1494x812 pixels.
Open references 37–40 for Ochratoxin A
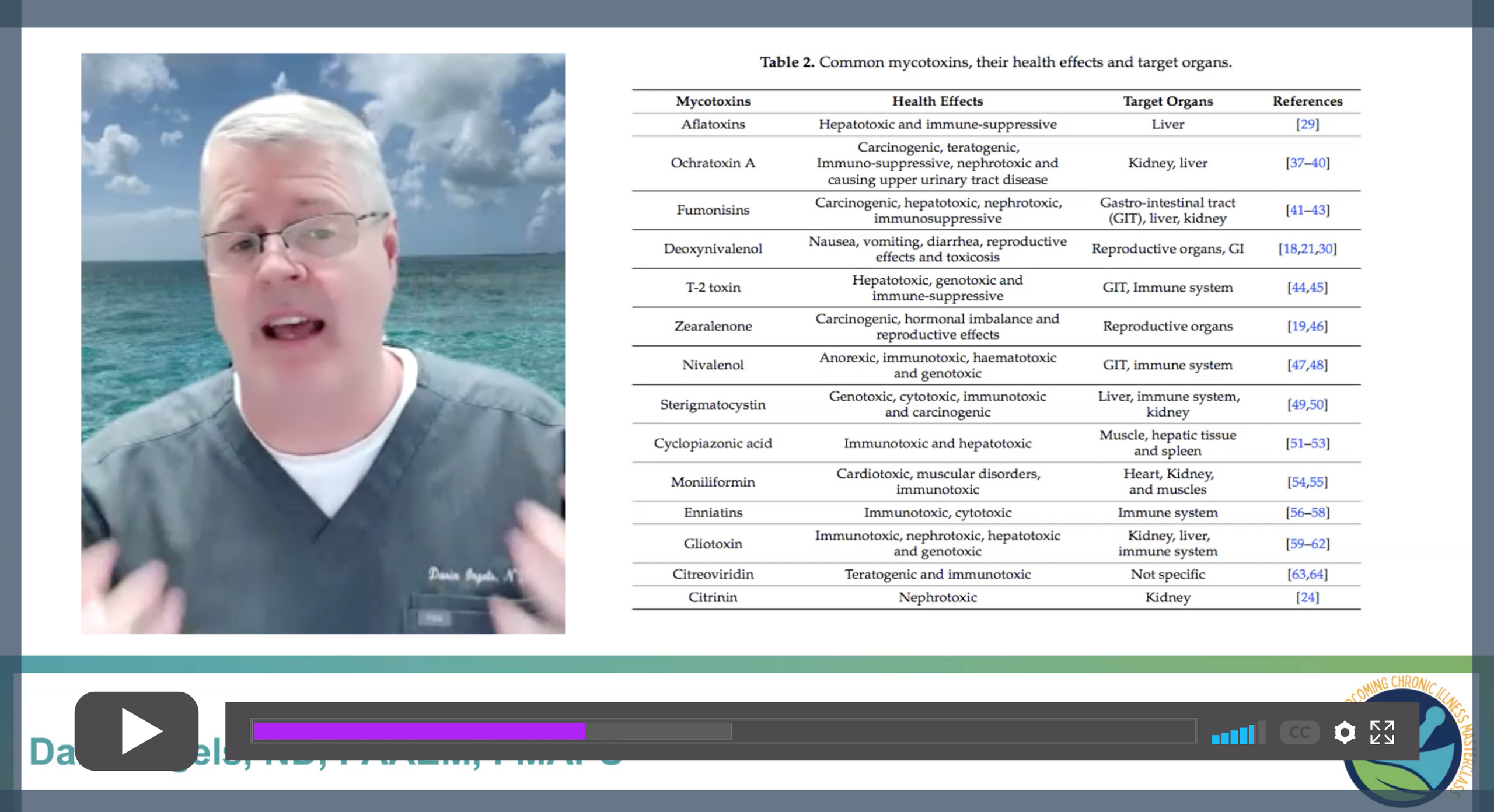(x=1307, y=163)
